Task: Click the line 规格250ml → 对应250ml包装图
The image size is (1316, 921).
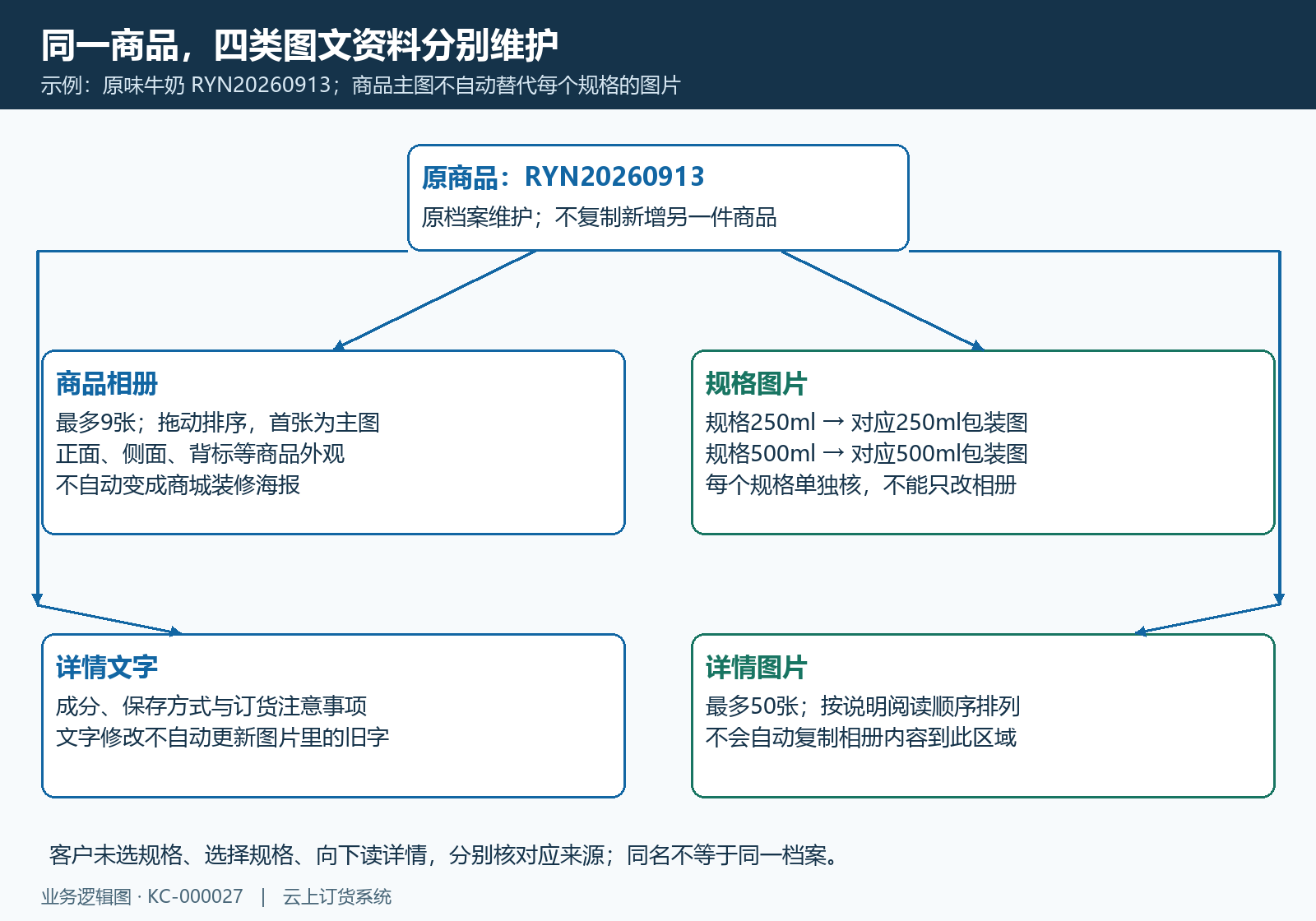Action: click(x=867, y=423)
